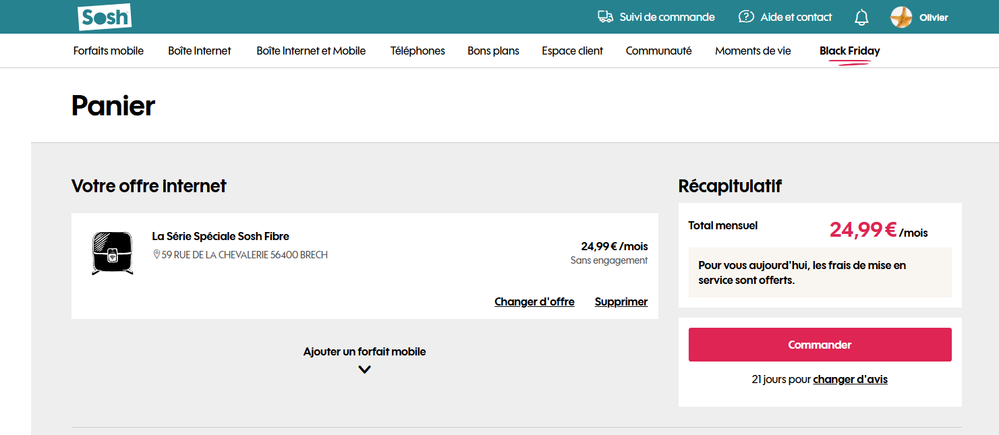Navigate to Espace client
The width and height of the screenshot is (999, 435).
[x=572, y=51]
